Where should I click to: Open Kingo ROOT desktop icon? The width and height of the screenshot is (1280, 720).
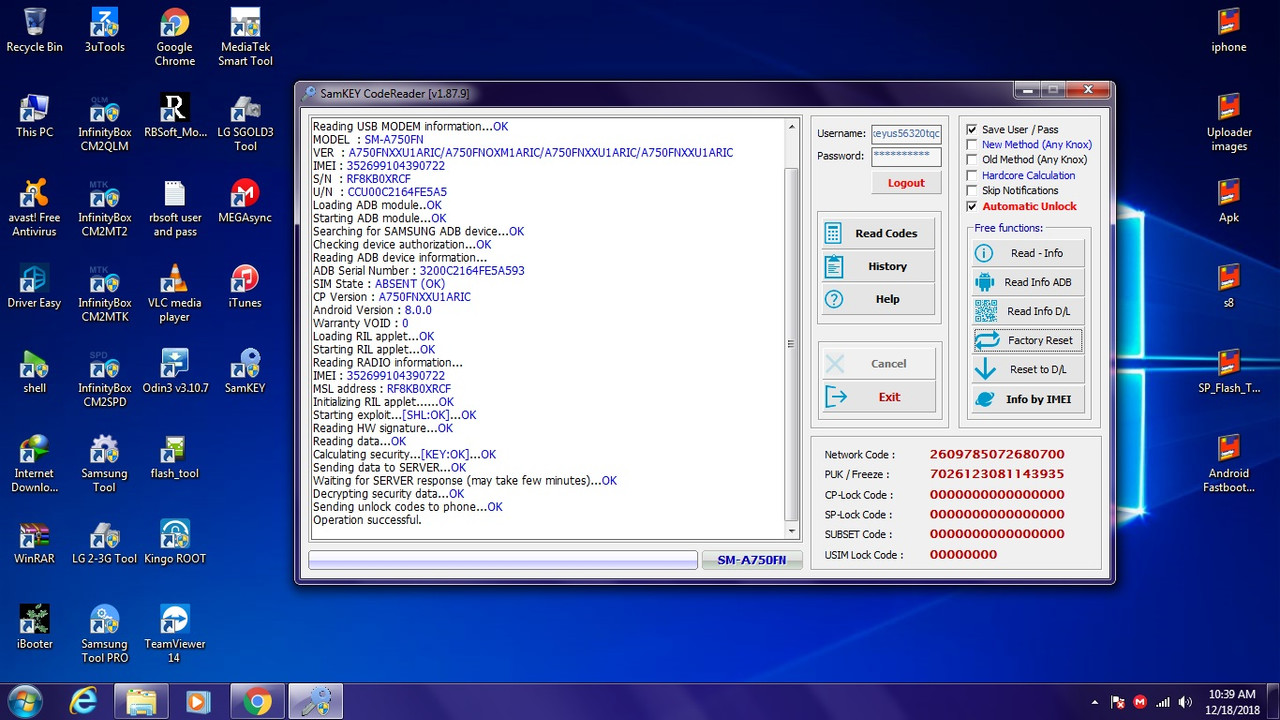coord(174,541)
